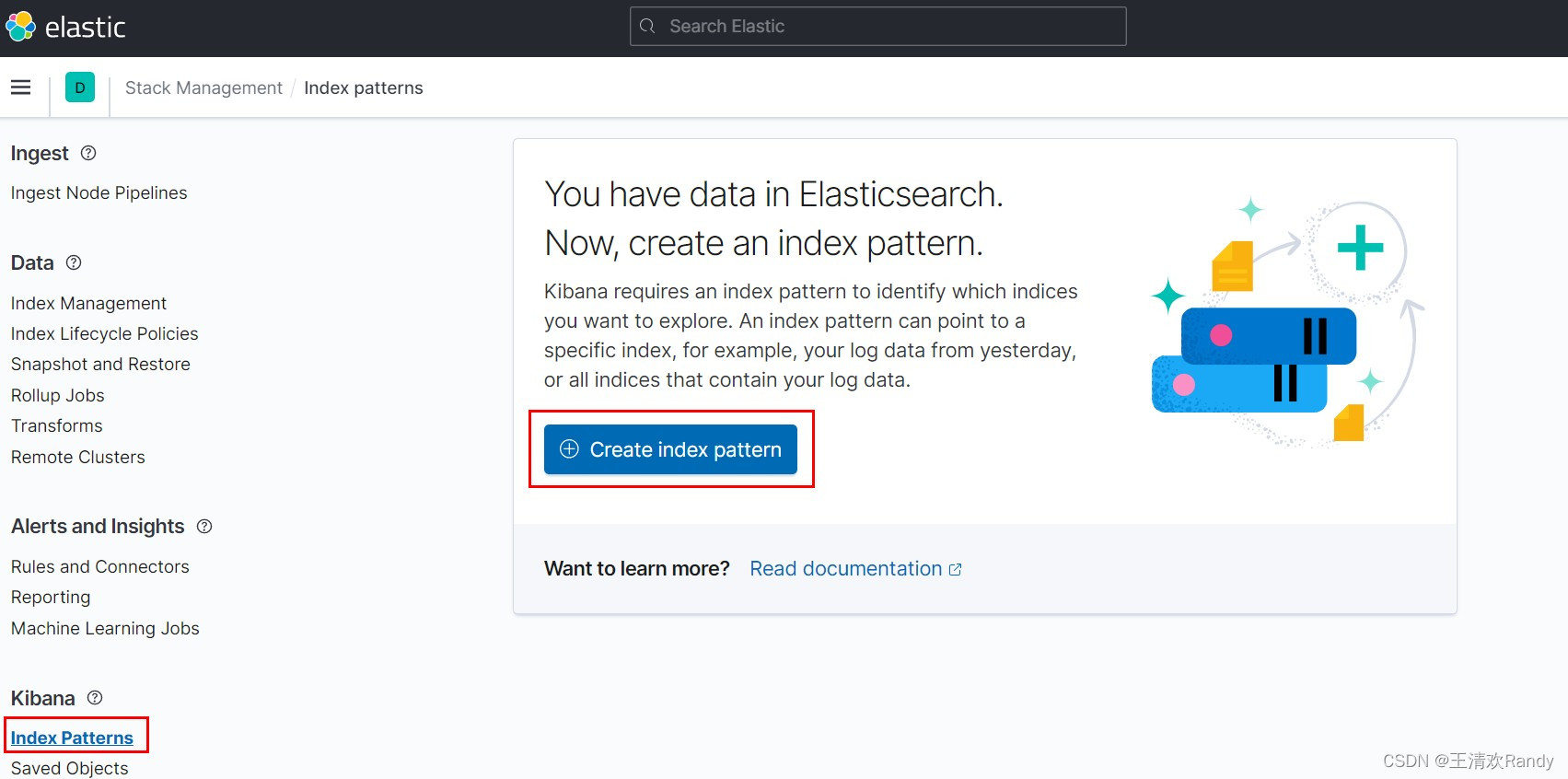Show help for Alerts and Insights section

click(x=204, y=526)
